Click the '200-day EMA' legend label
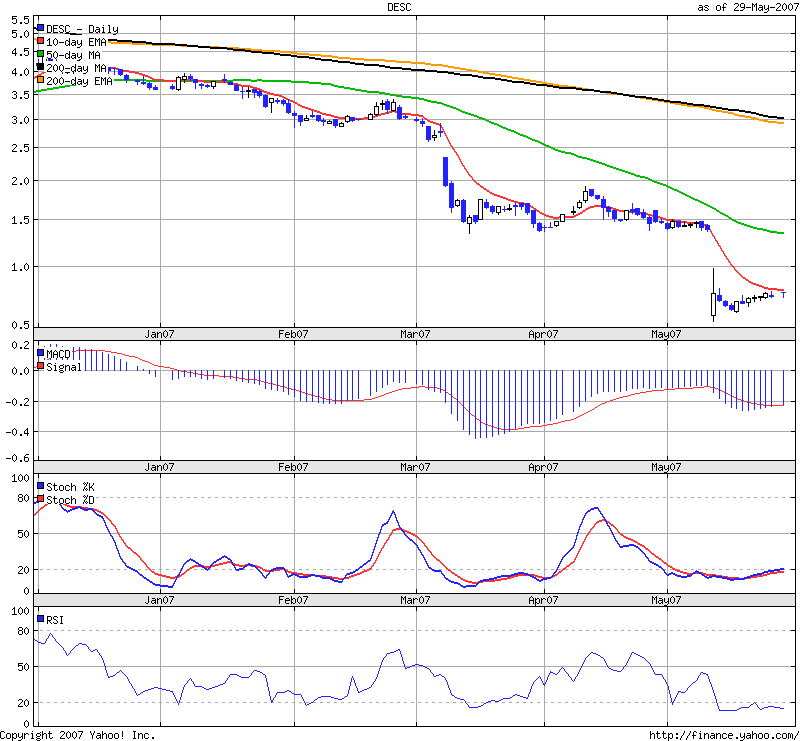This screenshot has width=800, height=741. [x=79, y=81]
